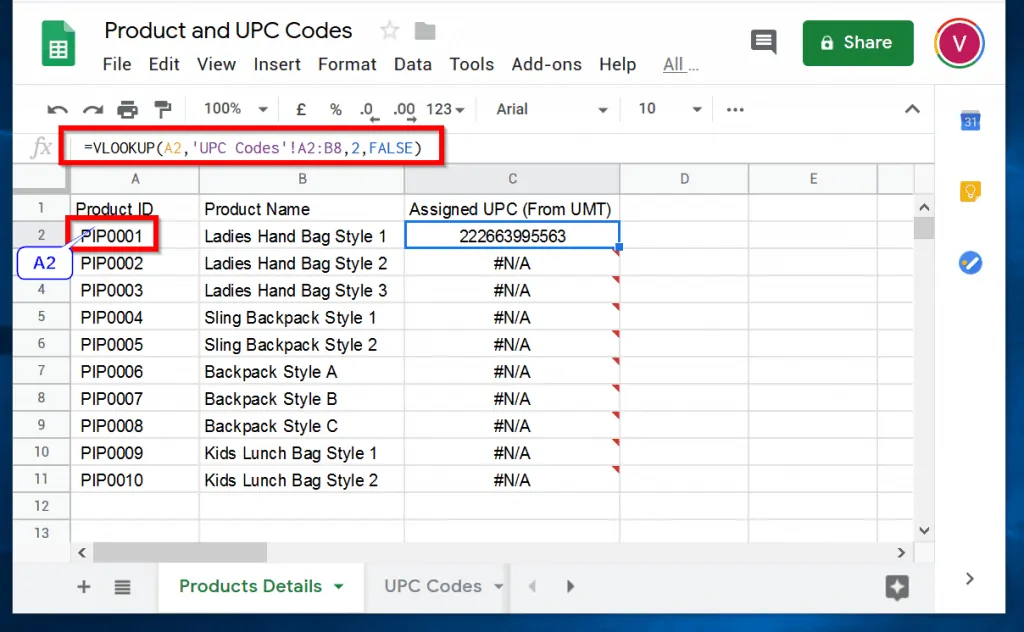Select column A header
1024x632 pixels.
pos(135,179)
